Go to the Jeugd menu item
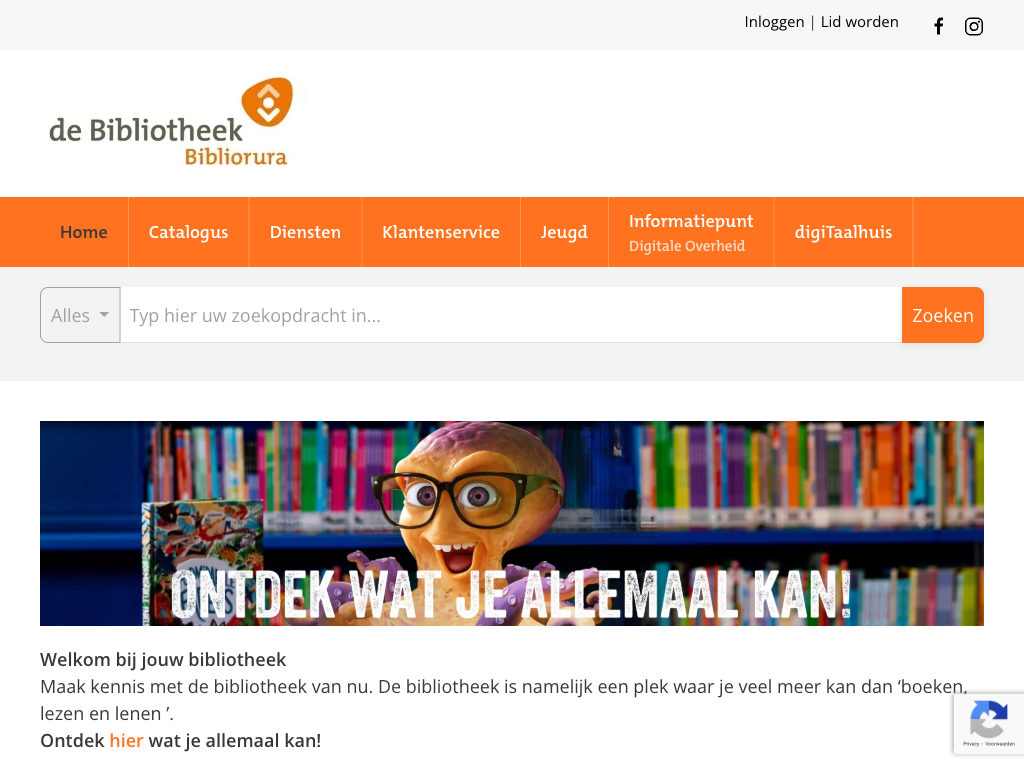The width and height of the screenshot is (1024, 768). coord(564,232)
